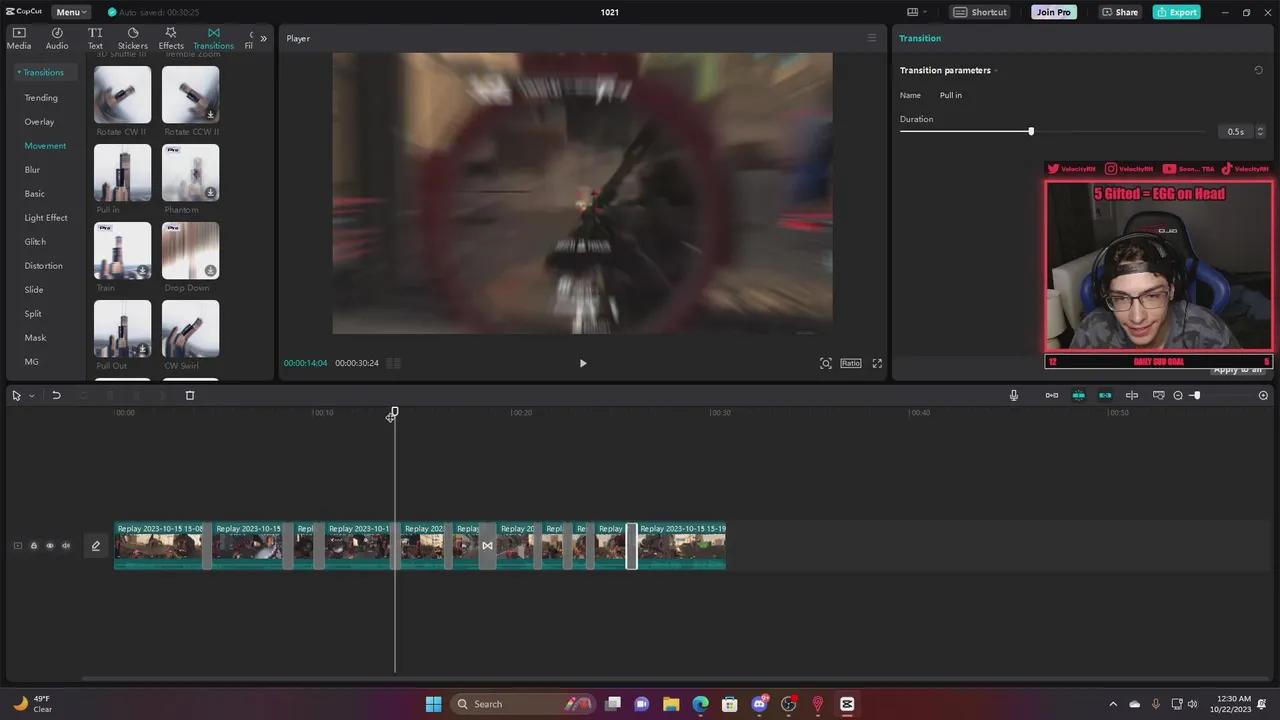Select the Light Effect category
This screenshot has height=720, width=1280.
[x=46, y=218]
